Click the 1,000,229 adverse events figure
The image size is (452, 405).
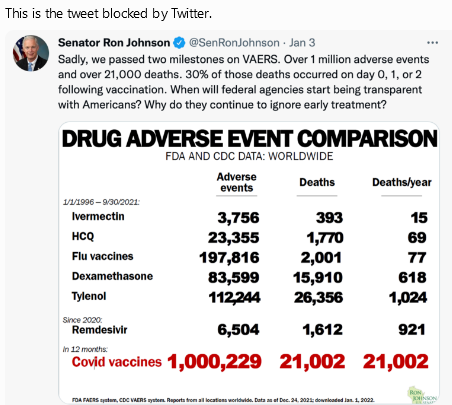(x=214, y=362)
